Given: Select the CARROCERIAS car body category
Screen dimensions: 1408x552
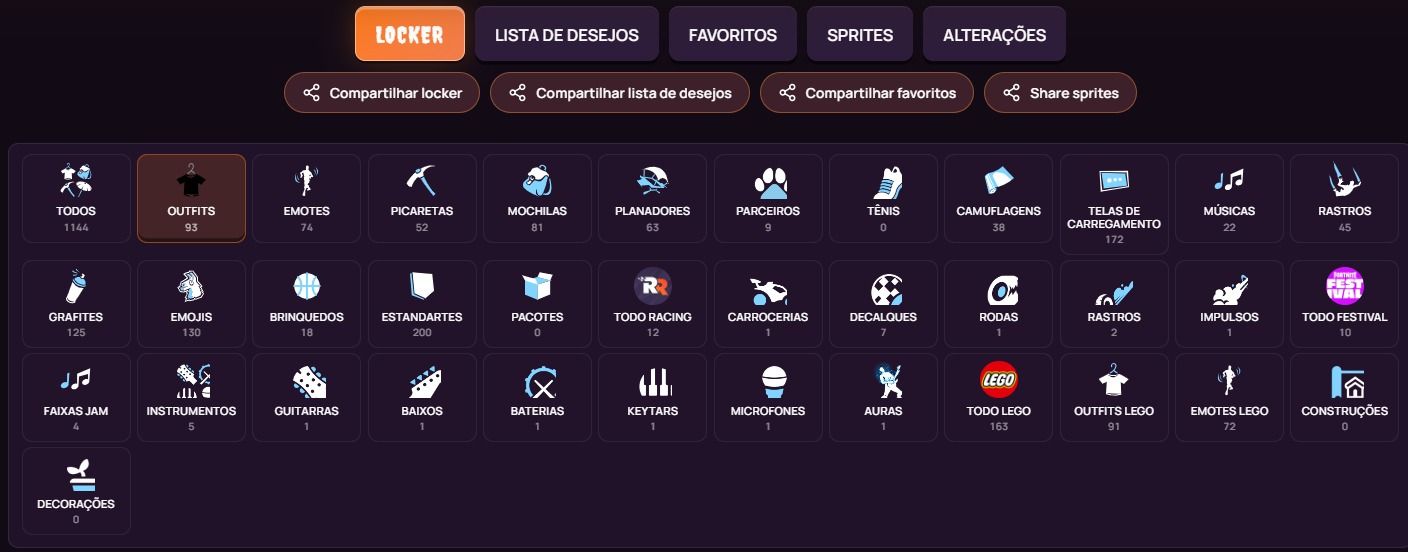Looking at the screenshot, I should point(768,304).
